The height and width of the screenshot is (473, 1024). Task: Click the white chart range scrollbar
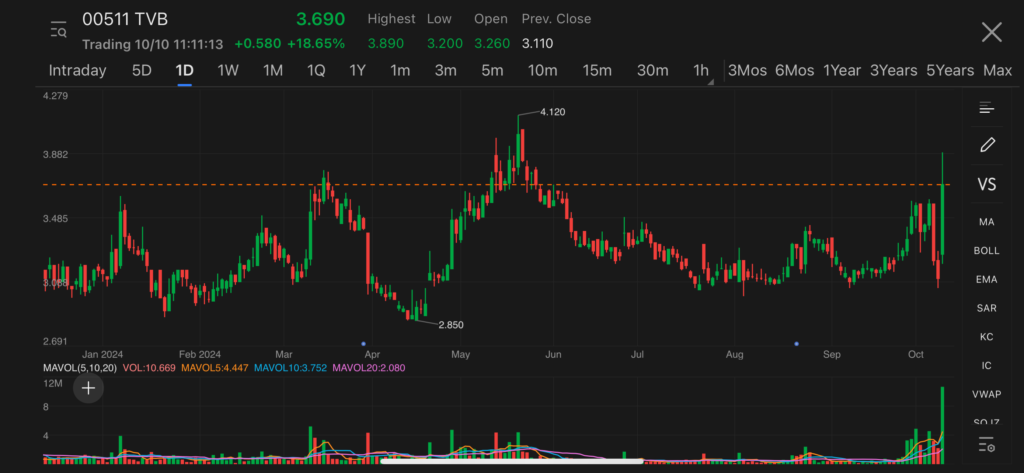511,461
